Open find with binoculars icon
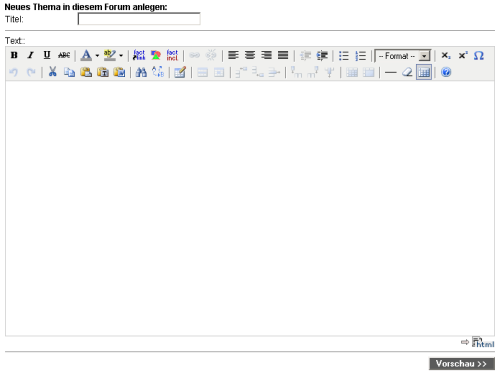The image size is (500, 373). (x=141, y=72)
